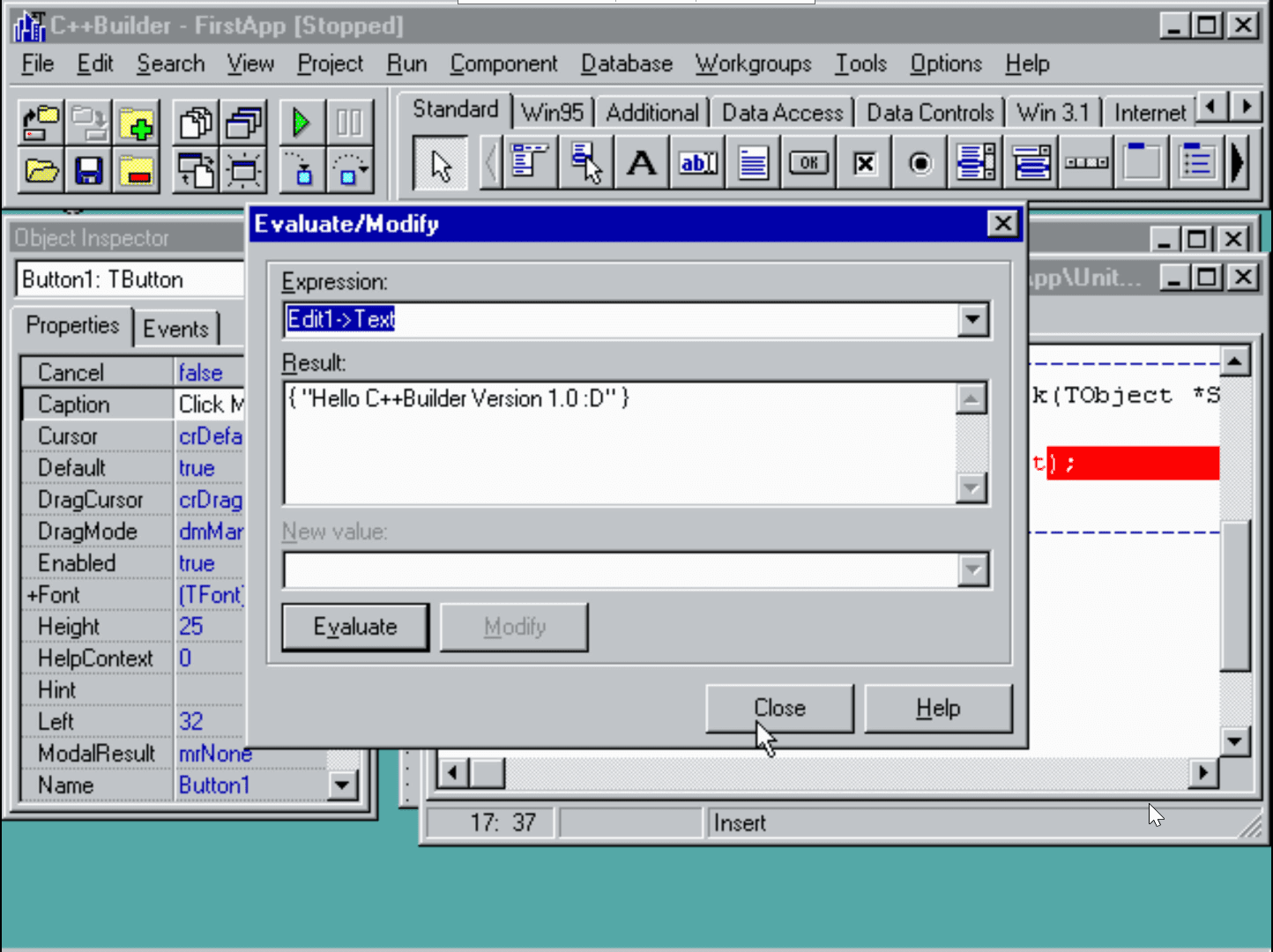
Task: Switch to the Win95 palette tab
Action: point(552,113)
